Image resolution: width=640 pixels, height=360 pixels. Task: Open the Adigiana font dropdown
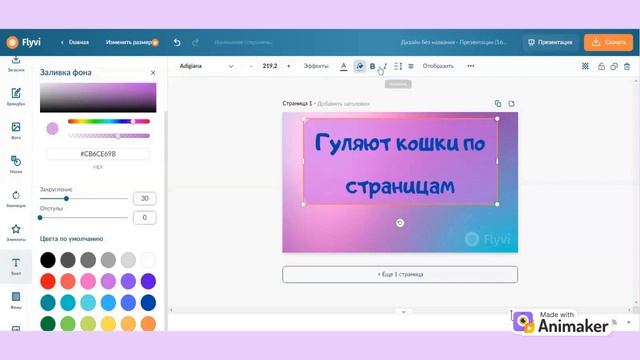click(206, 66)
